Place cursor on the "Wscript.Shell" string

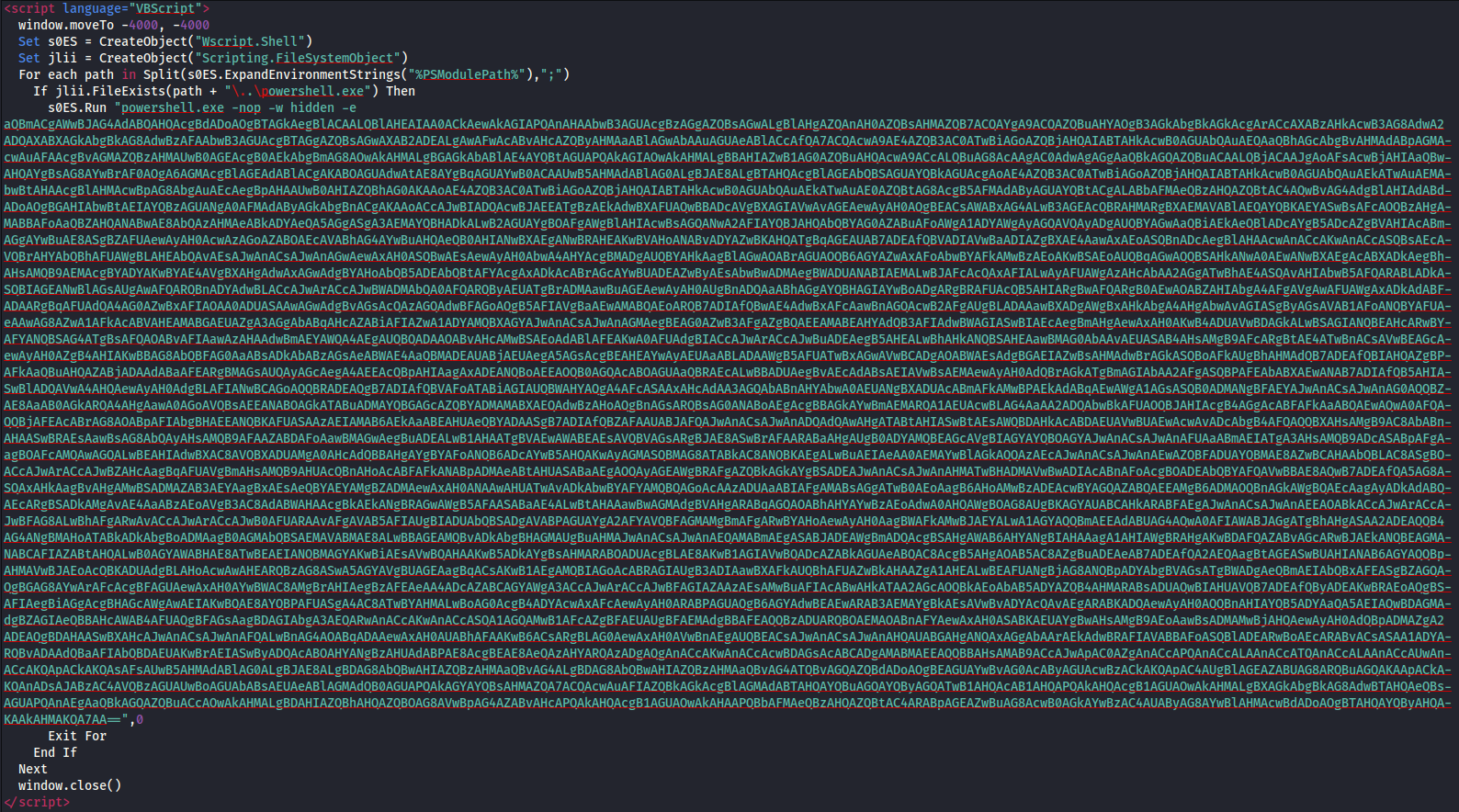[253, 42]
